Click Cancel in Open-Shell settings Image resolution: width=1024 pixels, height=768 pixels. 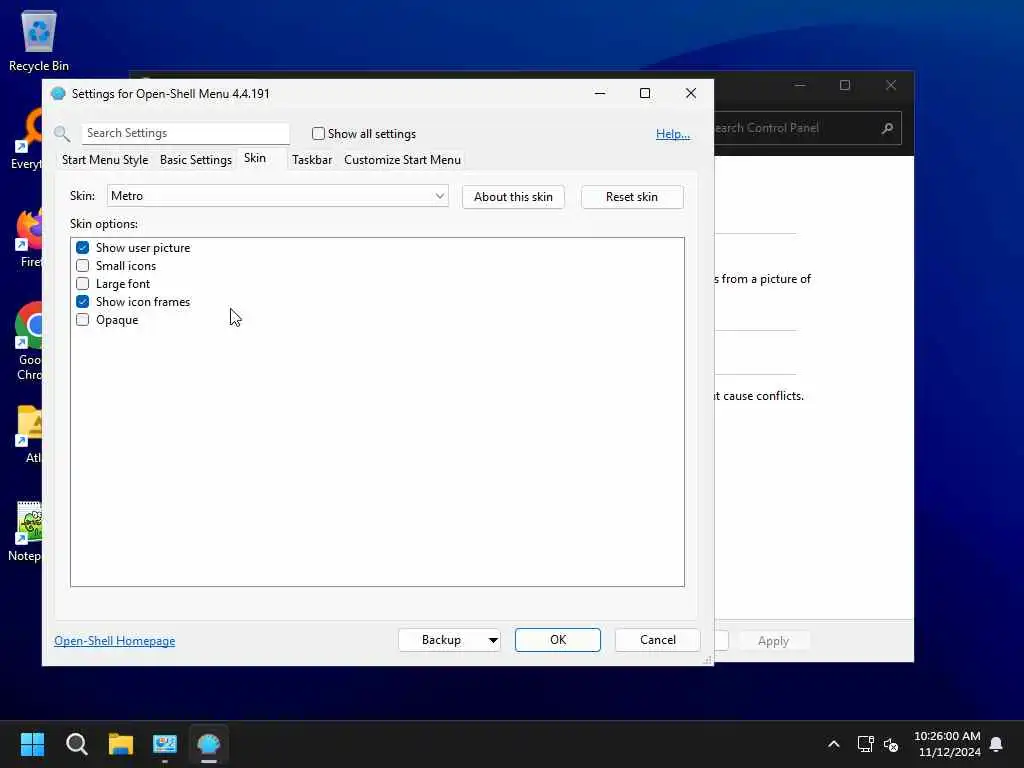tap(658, 640)
